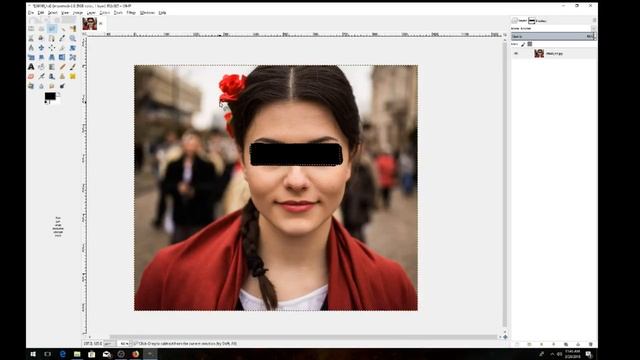Image resolution: width=640 pixels, height=360 pixels.
Task: Toggle lock pixels brush icon in Layers
Action: point(523,44)
